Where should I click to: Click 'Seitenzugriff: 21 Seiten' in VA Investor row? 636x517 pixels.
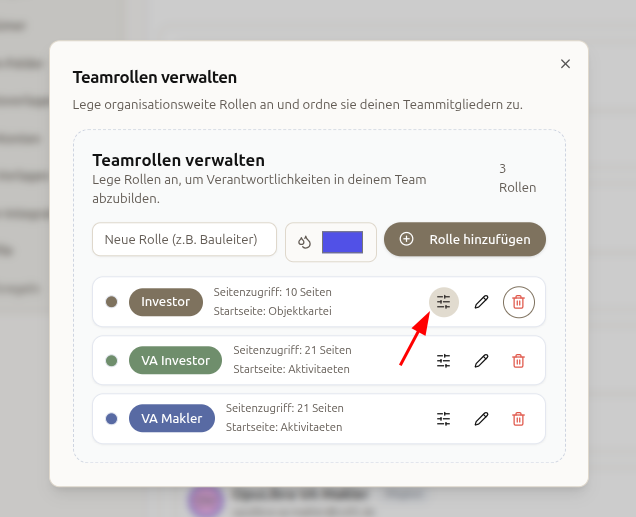pyautogui.click(x=292, y=350)
